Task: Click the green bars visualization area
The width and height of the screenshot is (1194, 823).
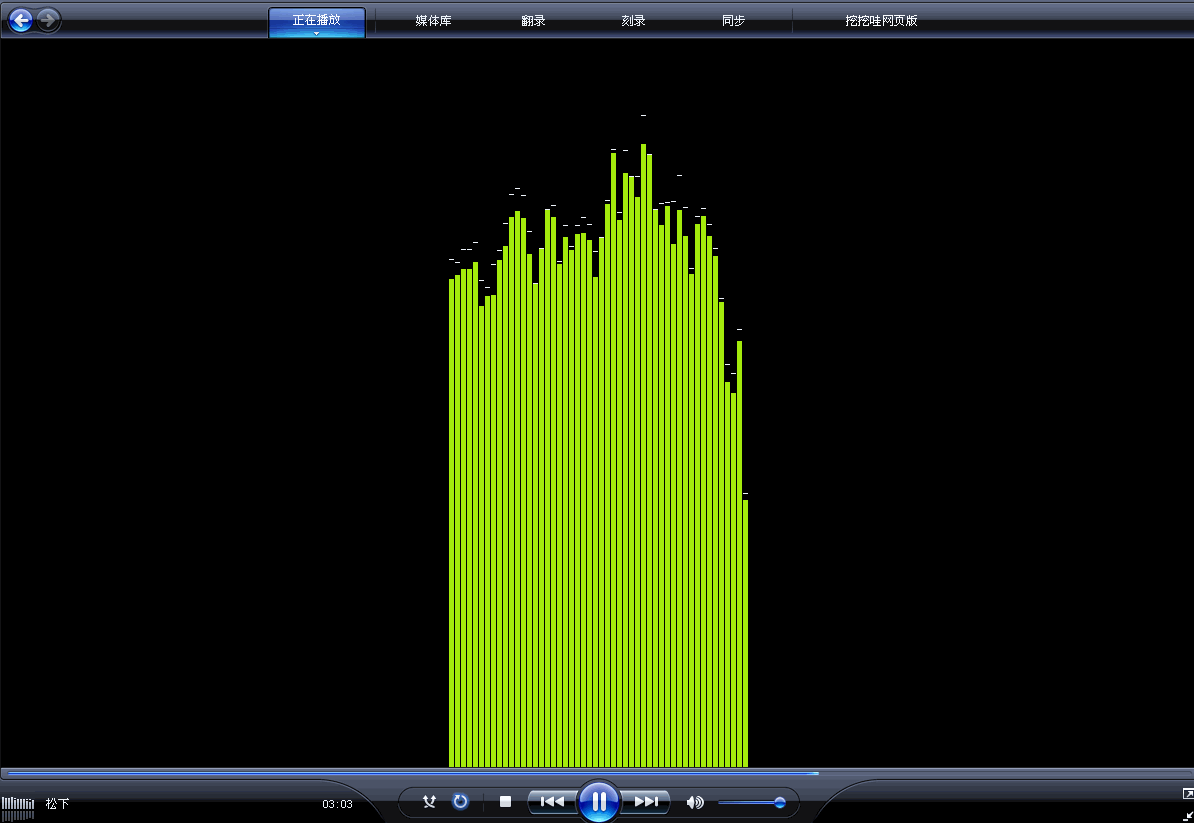Action: tap(599, 457)
